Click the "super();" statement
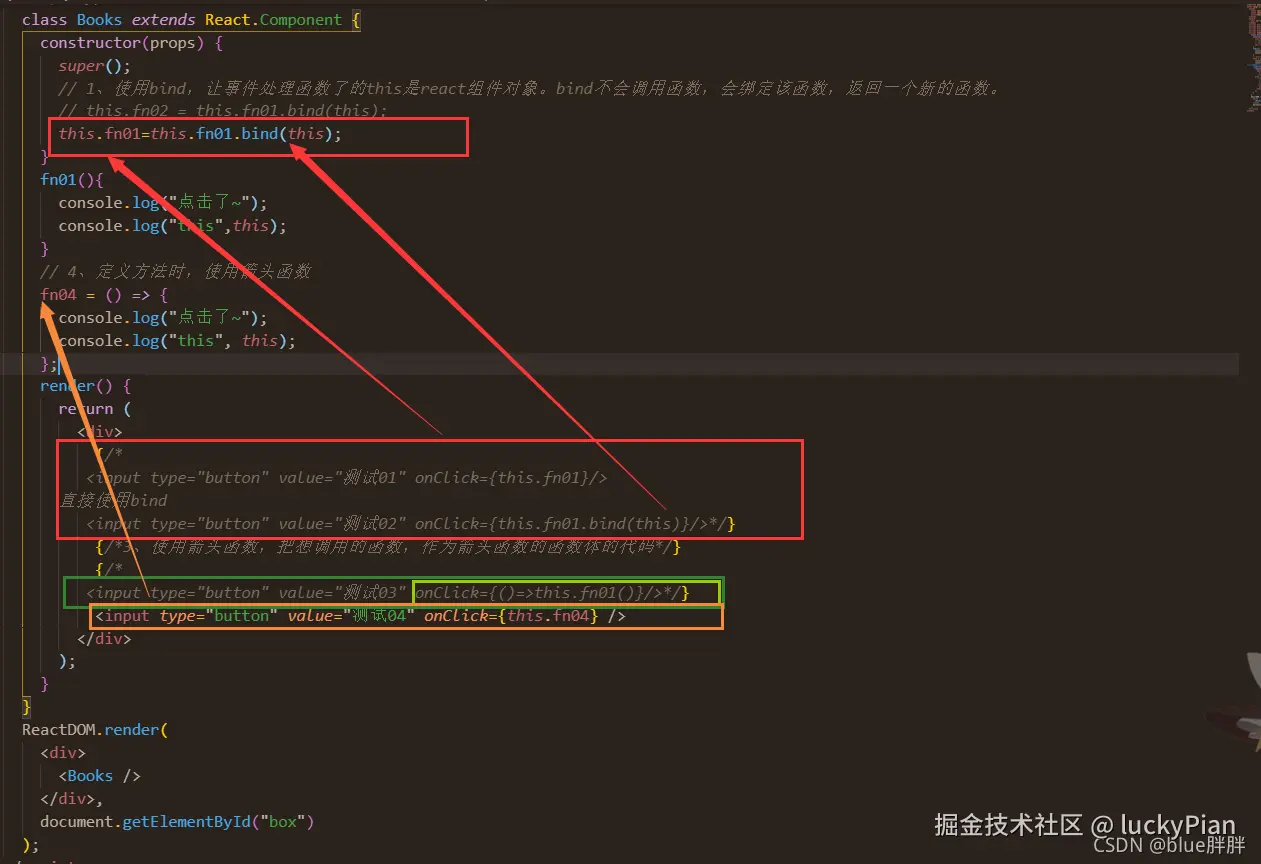 [x=95, y=65]
